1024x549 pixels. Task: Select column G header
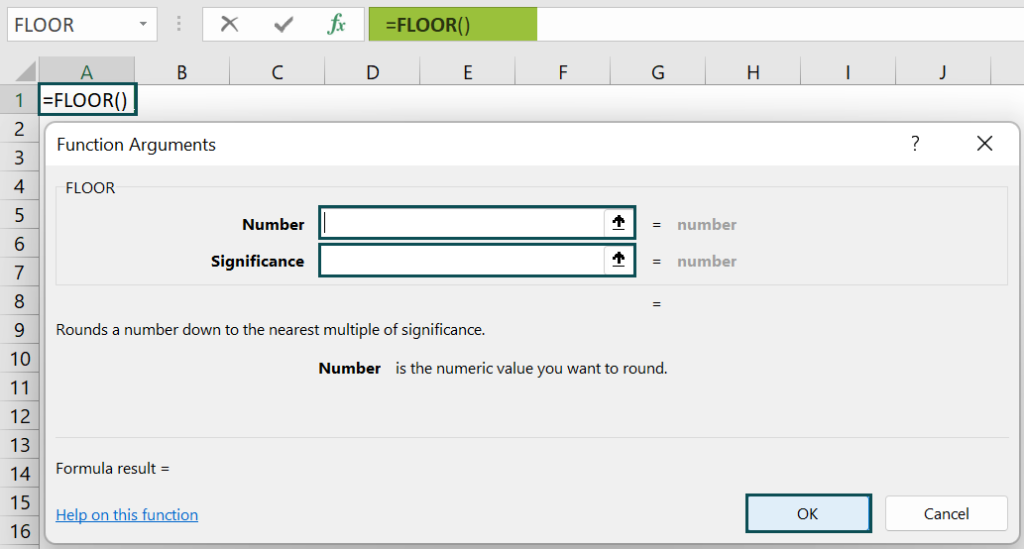pyautogui.click(x=658, y=71)
